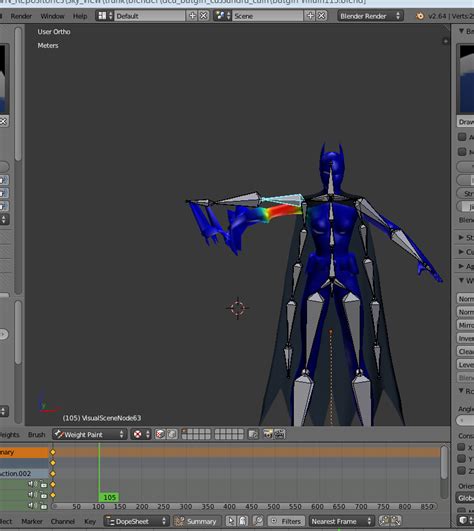
Task: Lock the bottom green channel row
Action: pyautogui.click(x=43, y=506)
